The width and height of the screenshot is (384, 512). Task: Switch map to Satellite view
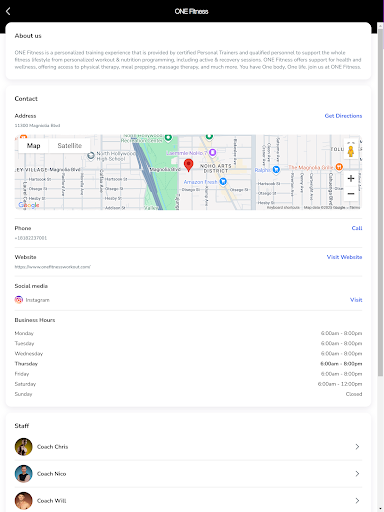pyautogui.click(x=69, y=146)
